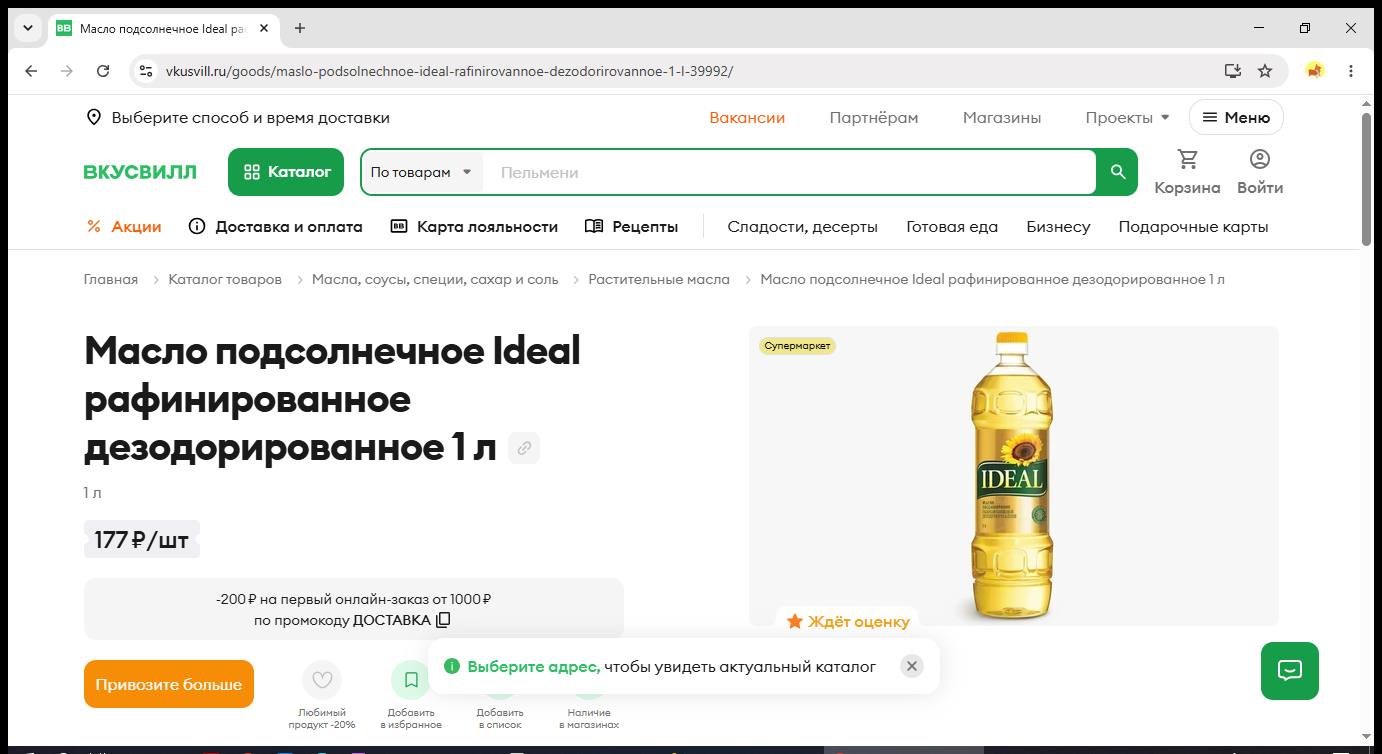Viewport: 1382px width, 754px height.
Task: Open the Вакансии link
Action: pyautogui.click(x=747, y=118)
